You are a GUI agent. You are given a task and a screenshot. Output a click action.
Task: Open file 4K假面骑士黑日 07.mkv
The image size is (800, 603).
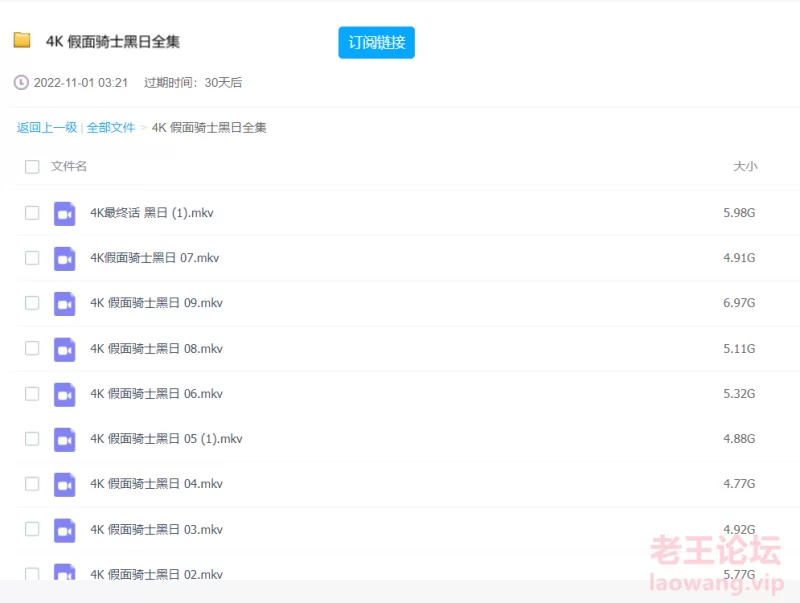[155, 258]
